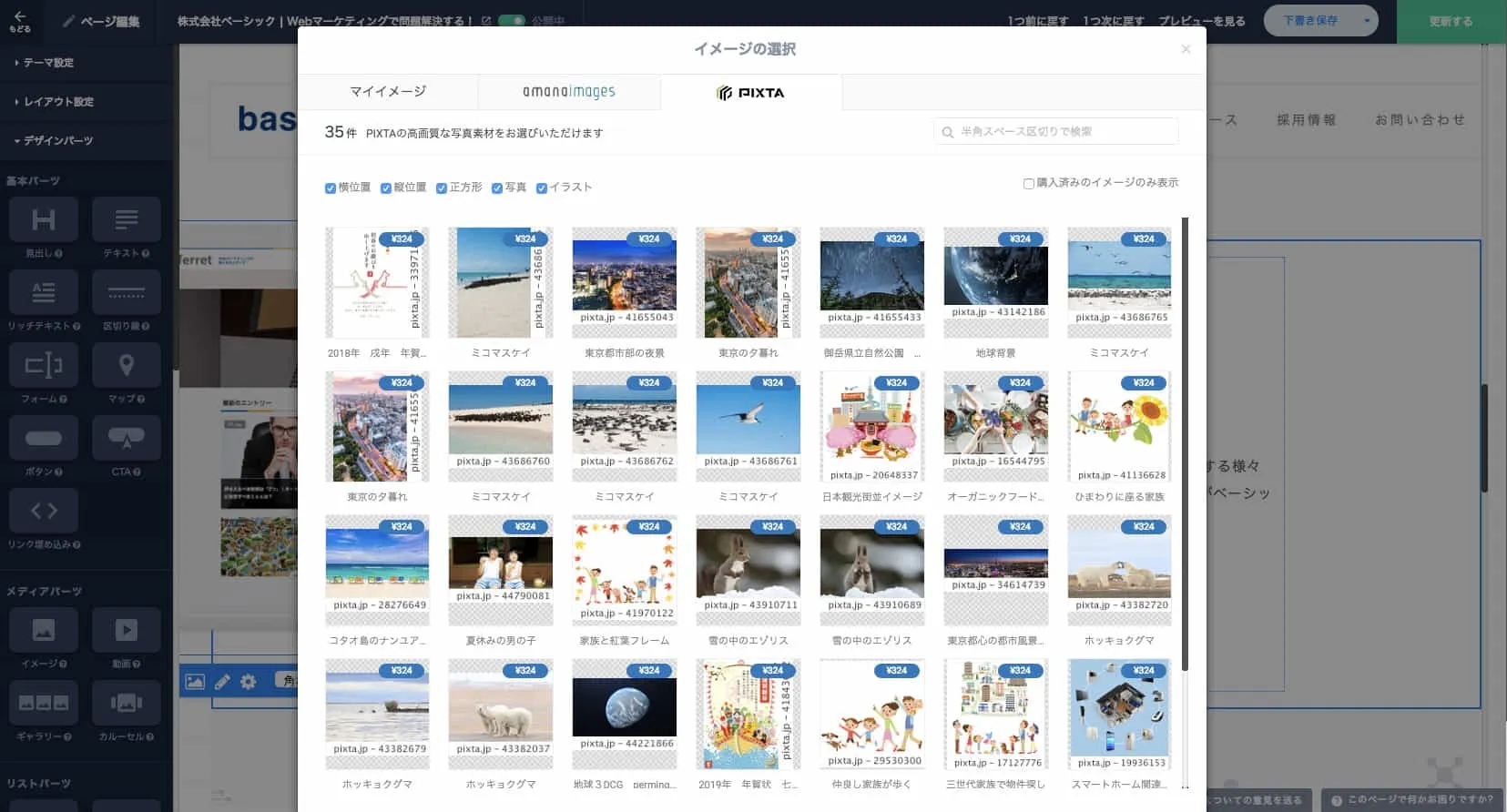Switch to the マイイメージ tab

point(388,92)
